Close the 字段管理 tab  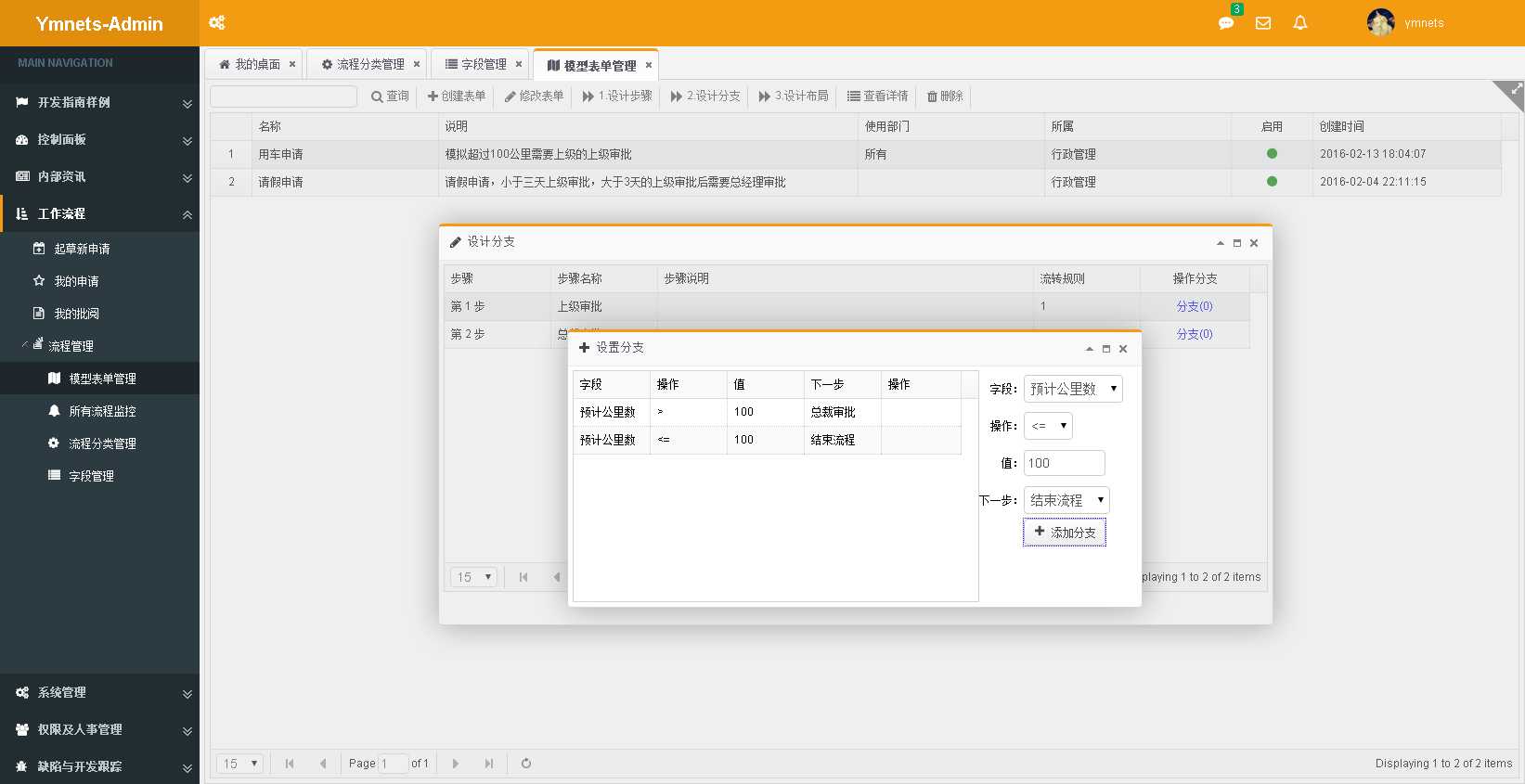519,65
